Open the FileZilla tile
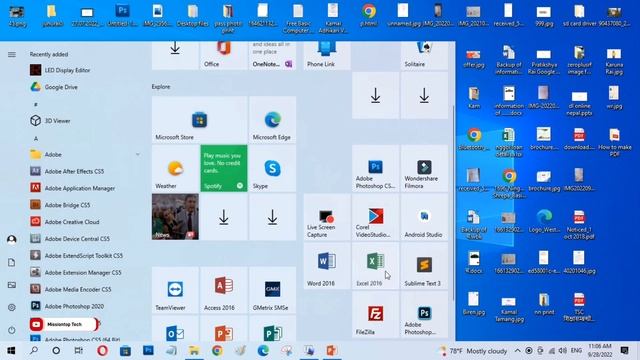This screenshot has width=640, height=360. point(376,314)
